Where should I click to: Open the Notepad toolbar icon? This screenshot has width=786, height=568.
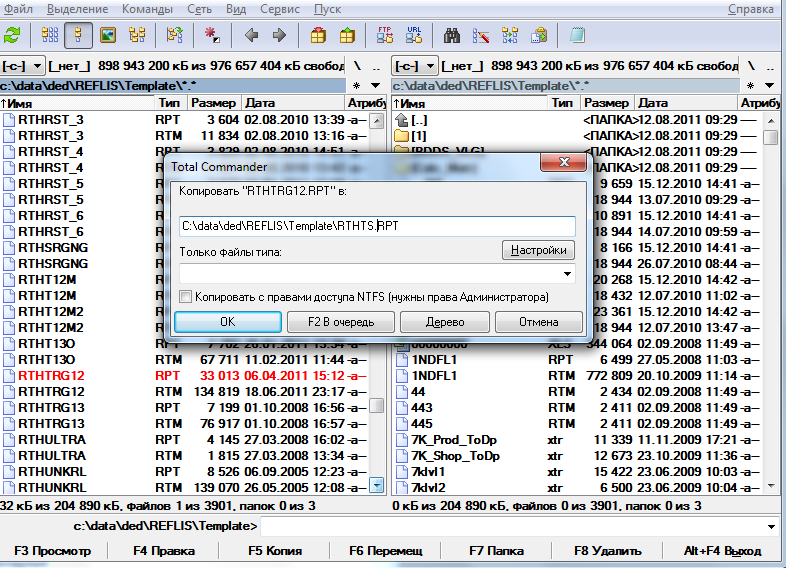pyautogui.click(x=577, y=35)
